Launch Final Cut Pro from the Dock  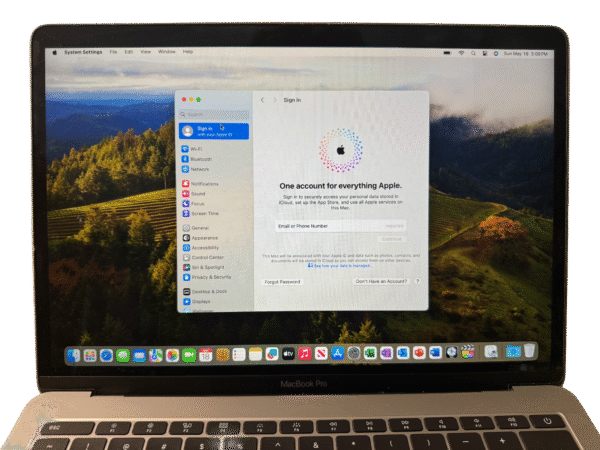click(x=468, y=352)
